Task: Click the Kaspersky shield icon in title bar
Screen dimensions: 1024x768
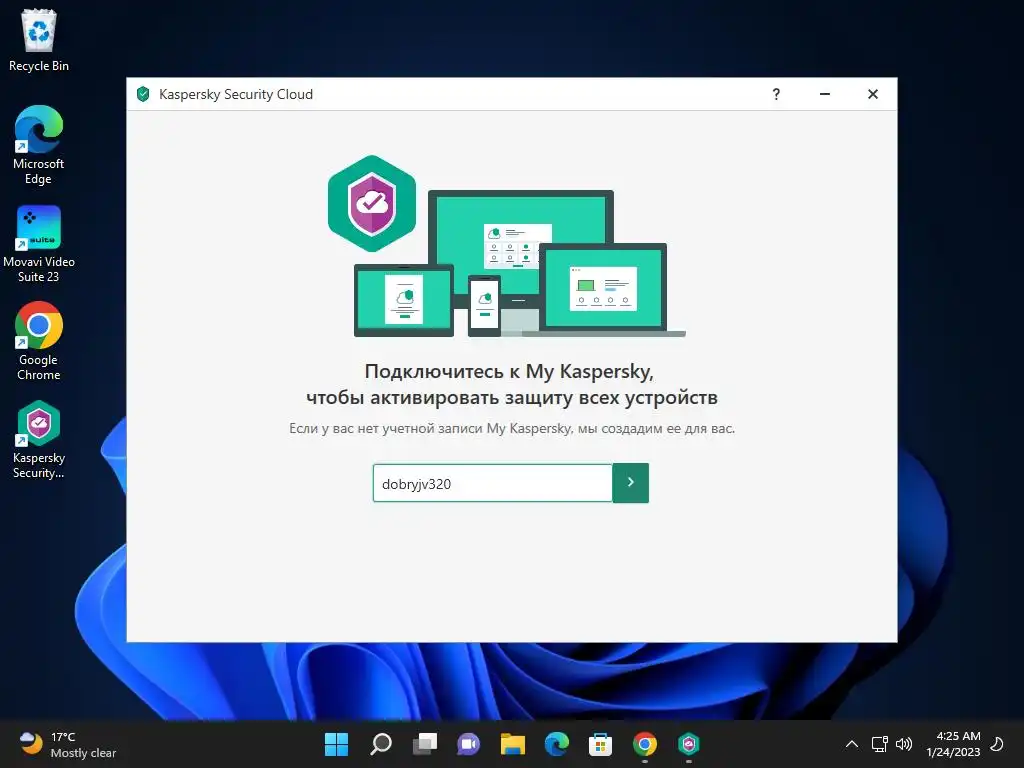Action: 143,94
